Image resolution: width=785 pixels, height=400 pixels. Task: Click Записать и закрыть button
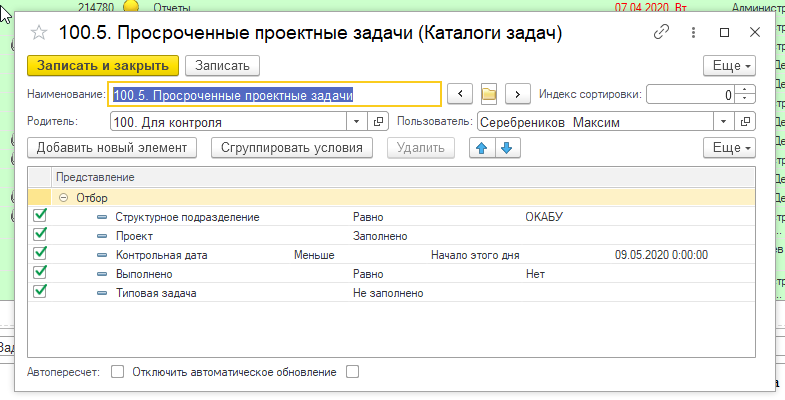point(102,65)
